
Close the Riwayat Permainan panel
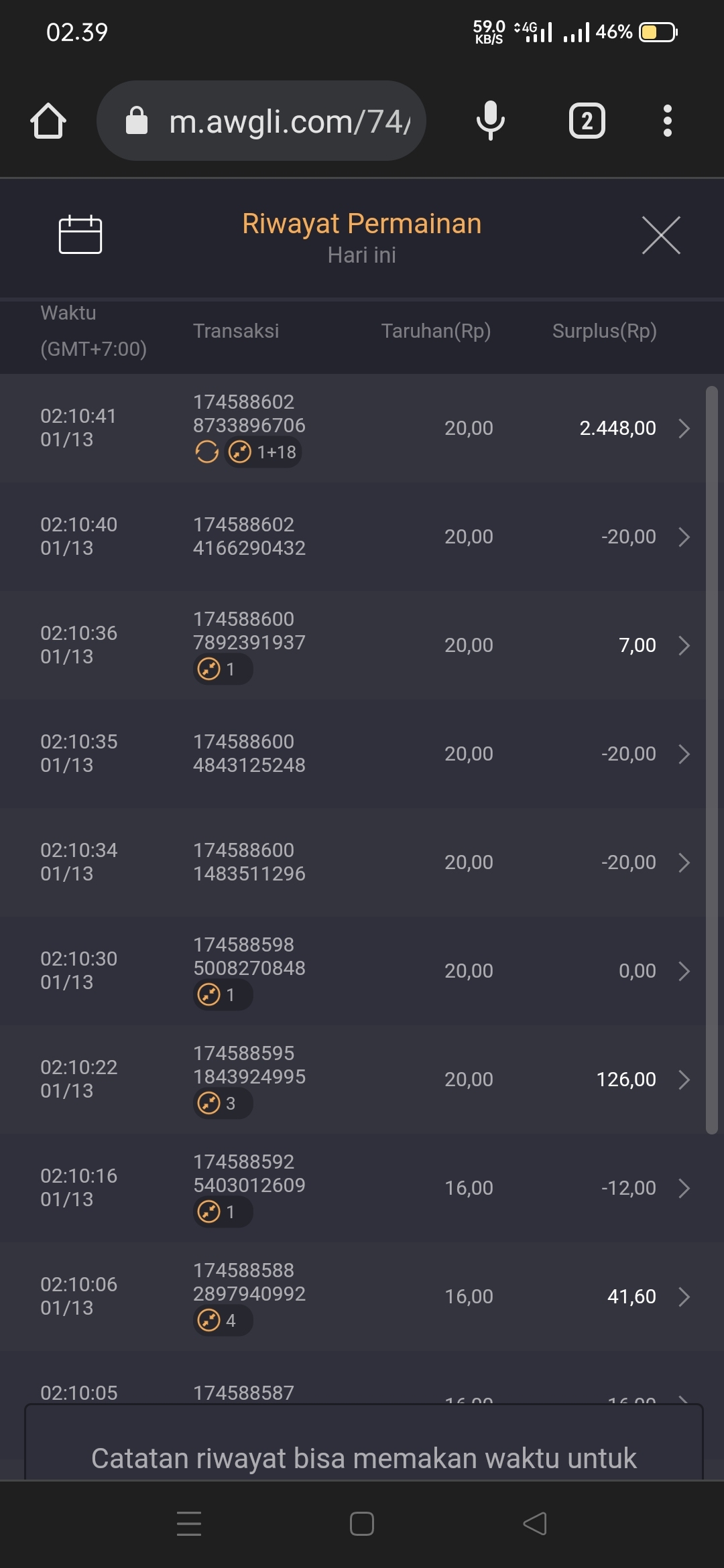(661, 235)
